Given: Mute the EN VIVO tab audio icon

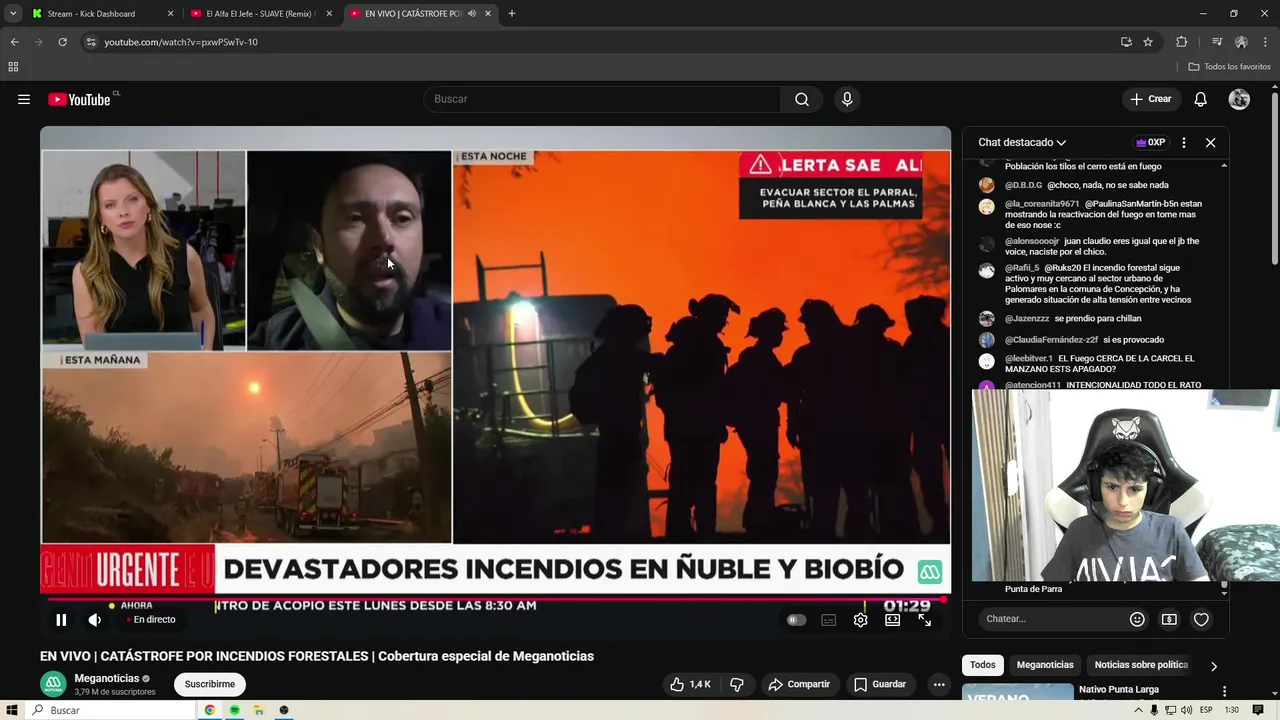Looking at the screenshot, I should tap(472, 14).
